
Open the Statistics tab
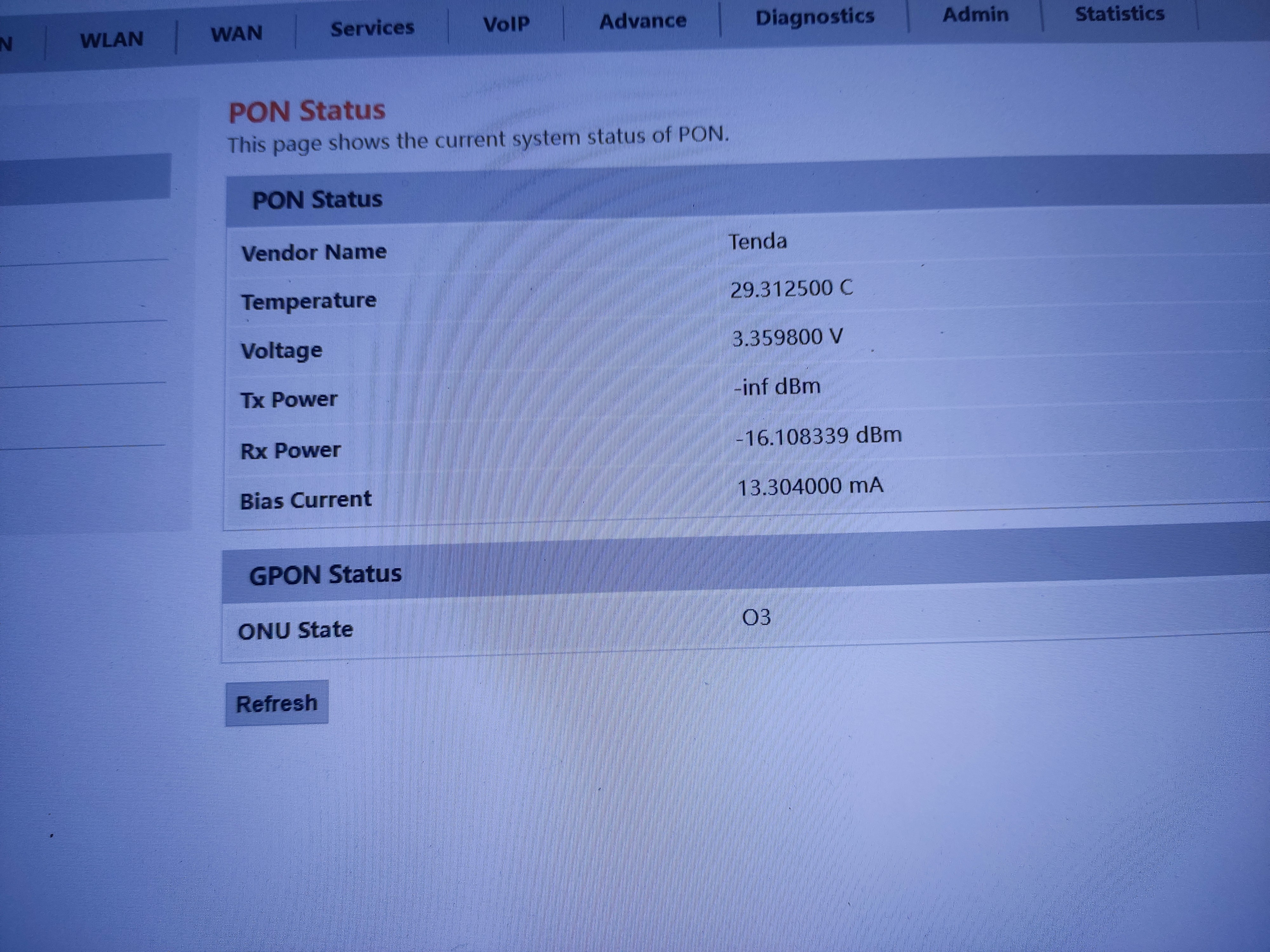coord(1120,14)
